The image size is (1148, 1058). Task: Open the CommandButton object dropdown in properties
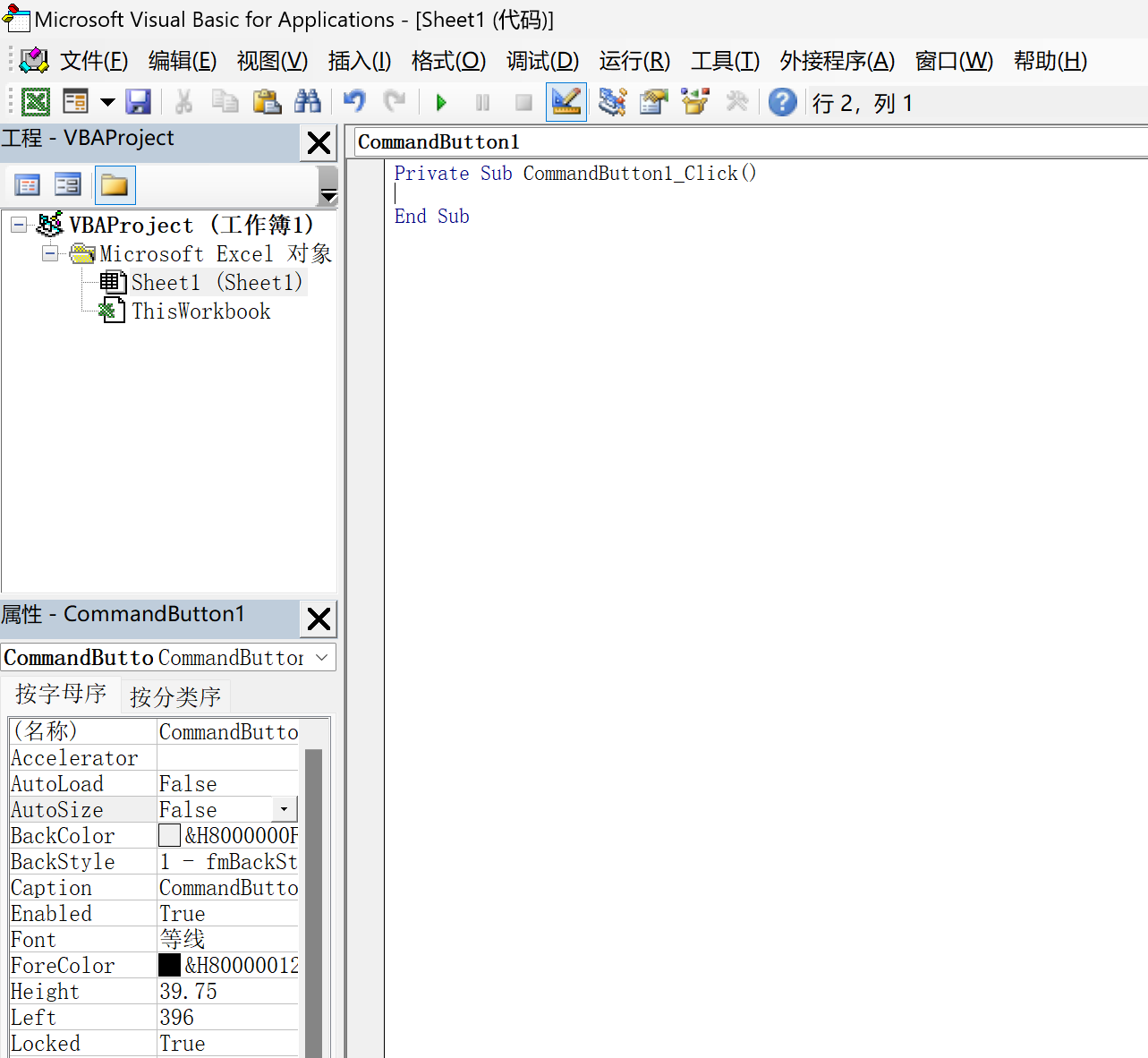[x=321, y=657]
